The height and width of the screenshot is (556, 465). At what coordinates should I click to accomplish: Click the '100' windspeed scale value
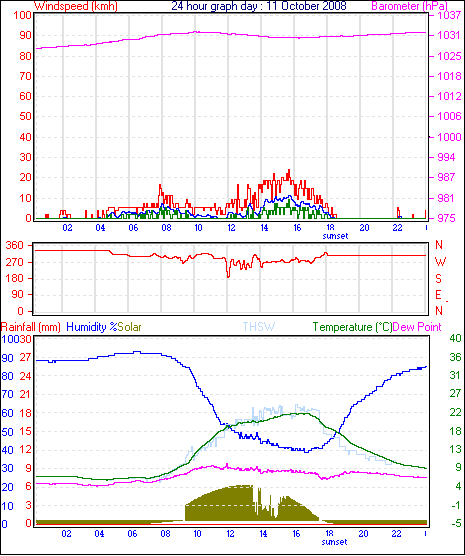point(22,15)
